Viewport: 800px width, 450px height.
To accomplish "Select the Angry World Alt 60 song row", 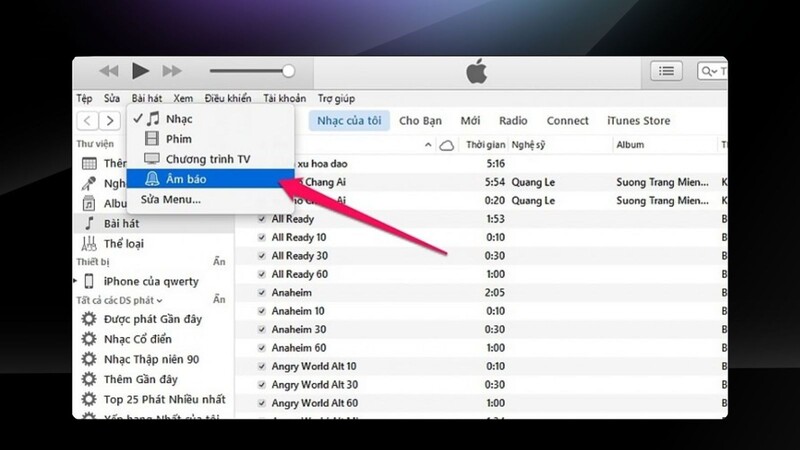I will (x=482, y=403).
